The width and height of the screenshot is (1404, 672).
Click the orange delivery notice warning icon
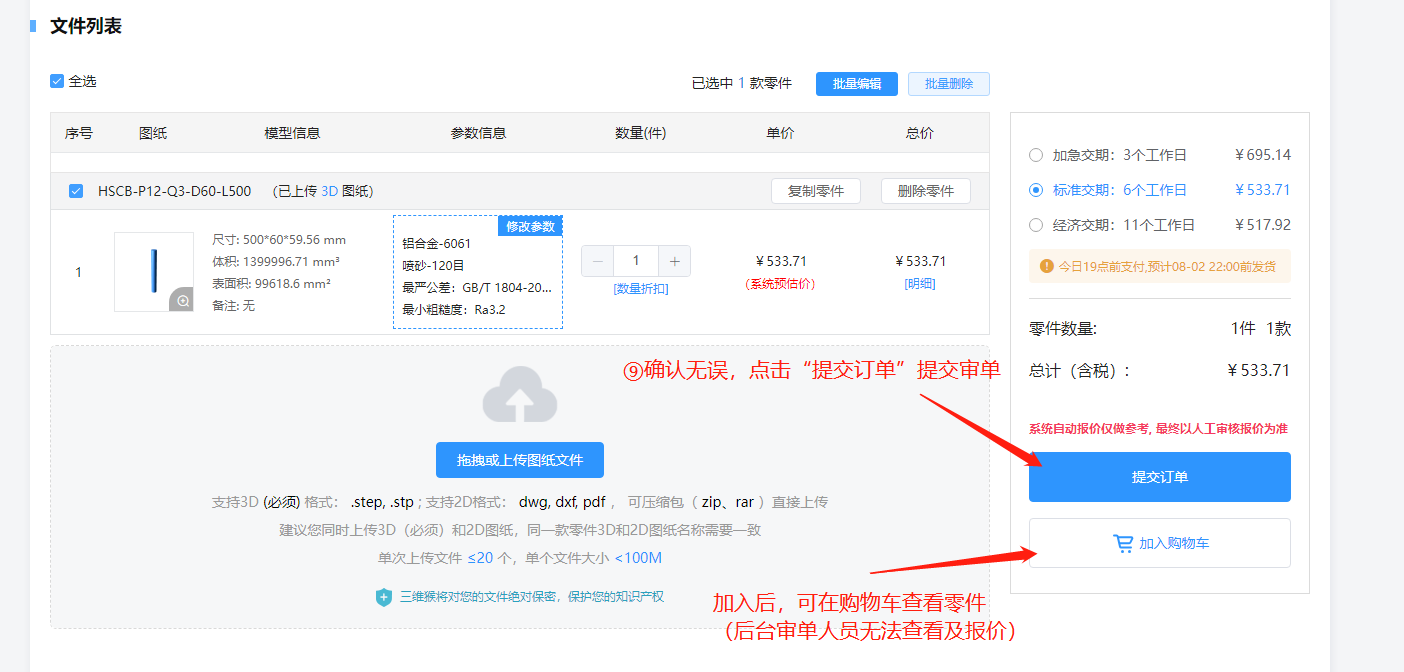[1047, 266]
